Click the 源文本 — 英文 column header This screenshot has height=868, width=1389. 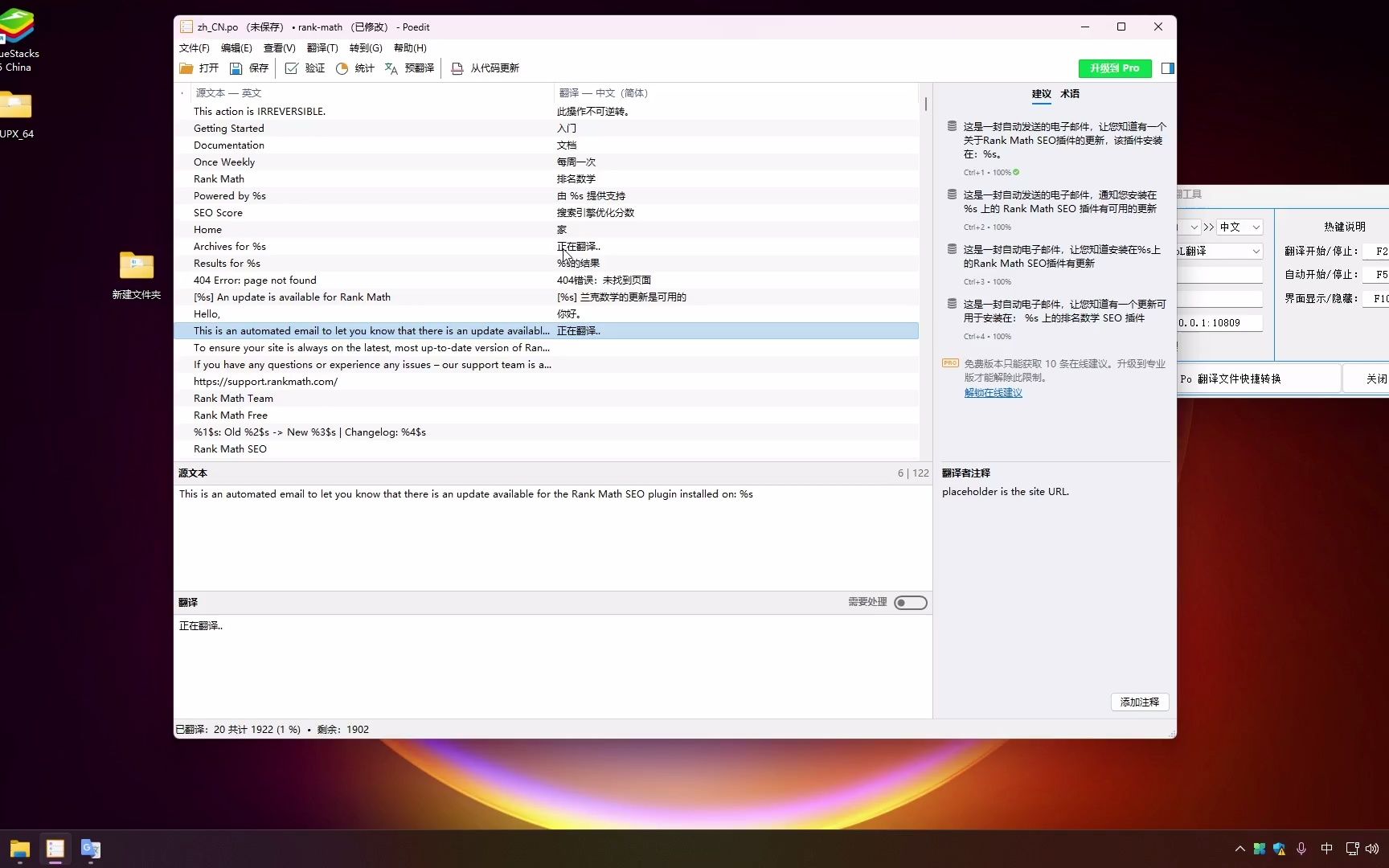(x=372, y=93)
